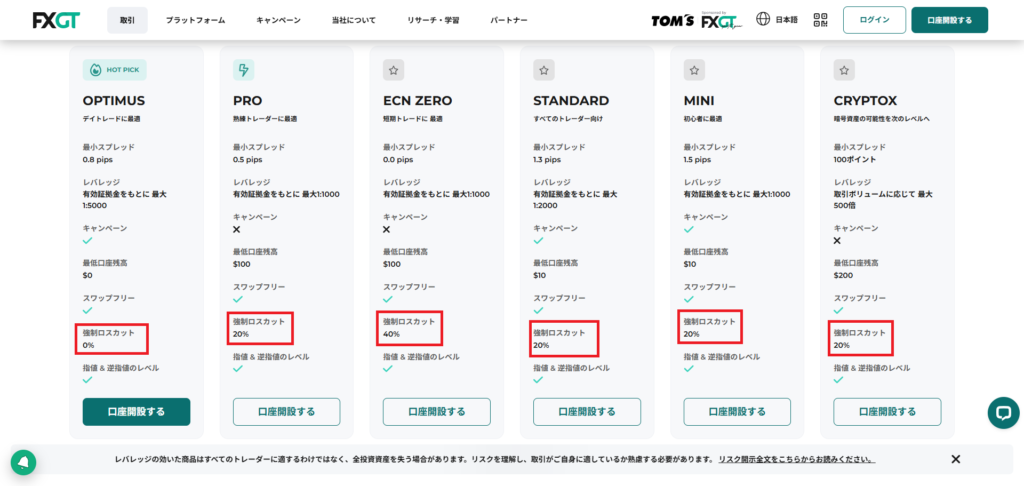The height and width of the screenshot is (486, 1024).
Task: Close the risk warning banner
Action: pos(955,459)
